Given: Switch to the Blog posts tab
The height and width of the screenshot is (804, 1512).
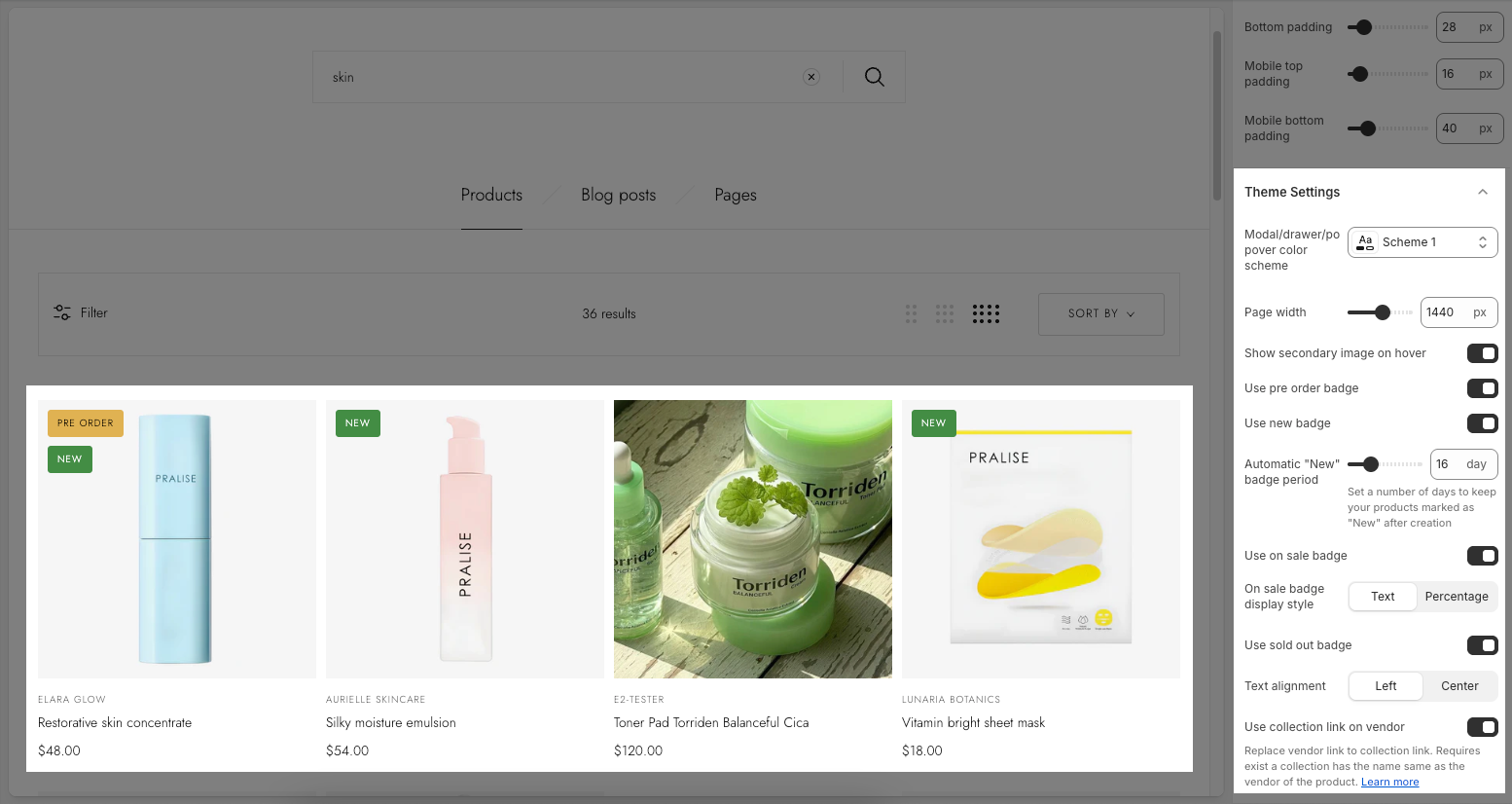Looking at the screenshot, I should [x=618, y=195].
